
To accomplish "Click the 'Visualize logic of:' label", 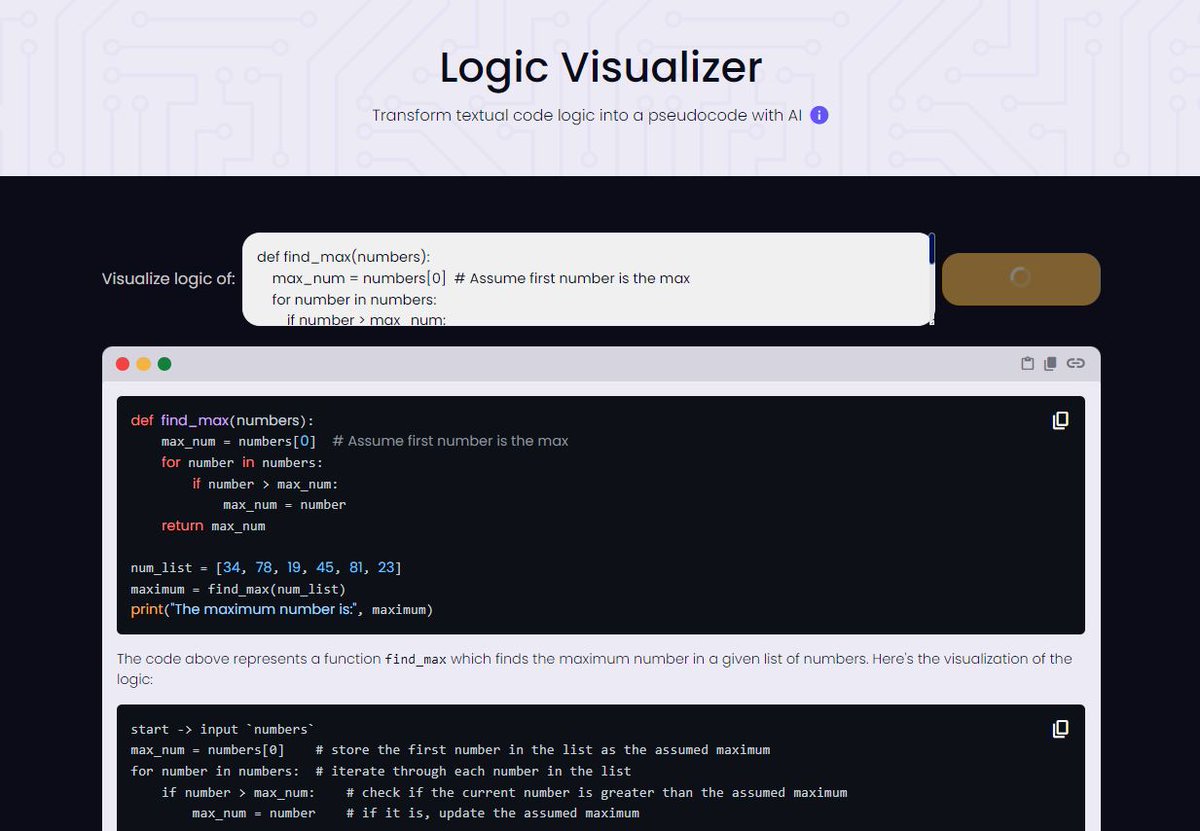I will (167, 279).
